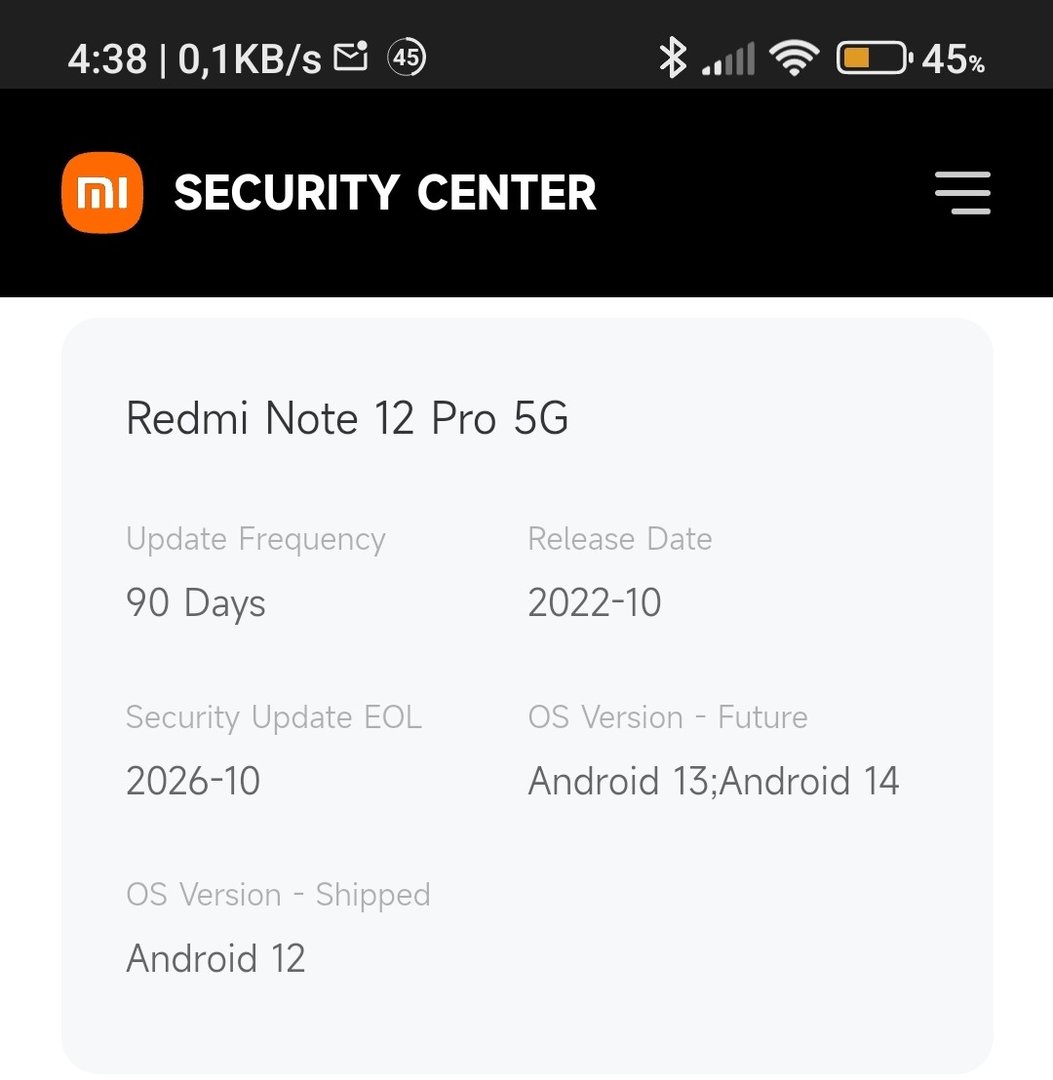Tap the circled 45 notification icon
Viewport: 1053px width, 1080px height.
click(x=406, y=58)
